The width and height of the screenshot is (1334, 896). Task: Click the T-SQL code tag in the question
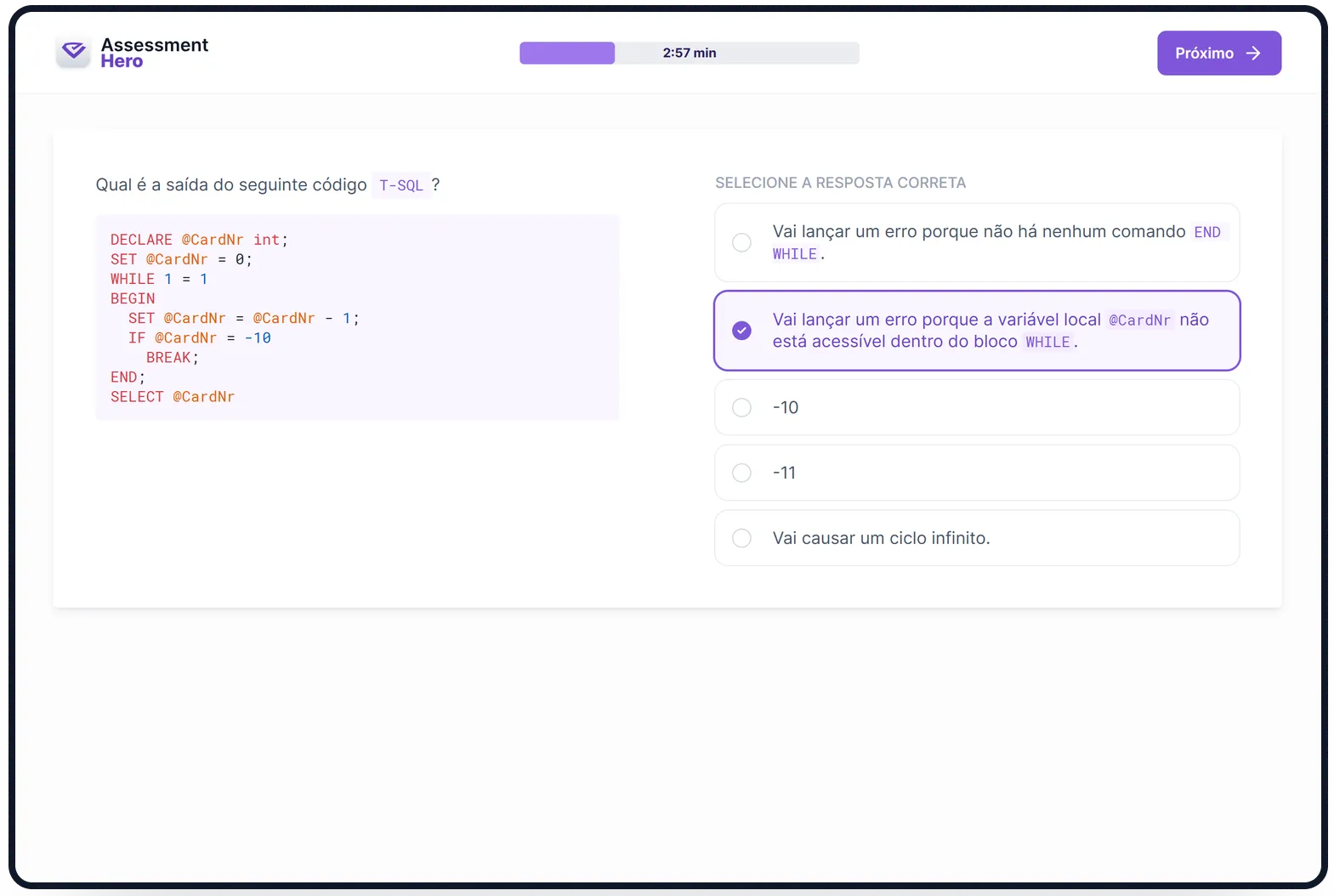[400, 185]
